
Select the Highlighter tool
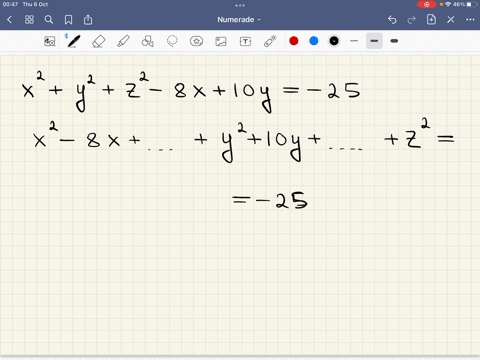click(x=123, y=41)
